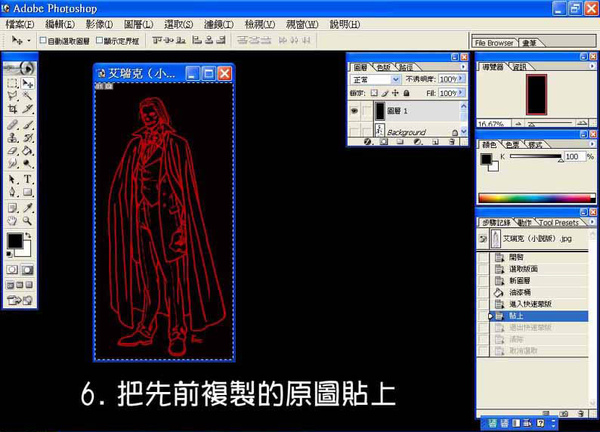This screenshot has width=600, height=432.
Task: Toggle lock image pixels brush icon
Action: pos(385,93)
